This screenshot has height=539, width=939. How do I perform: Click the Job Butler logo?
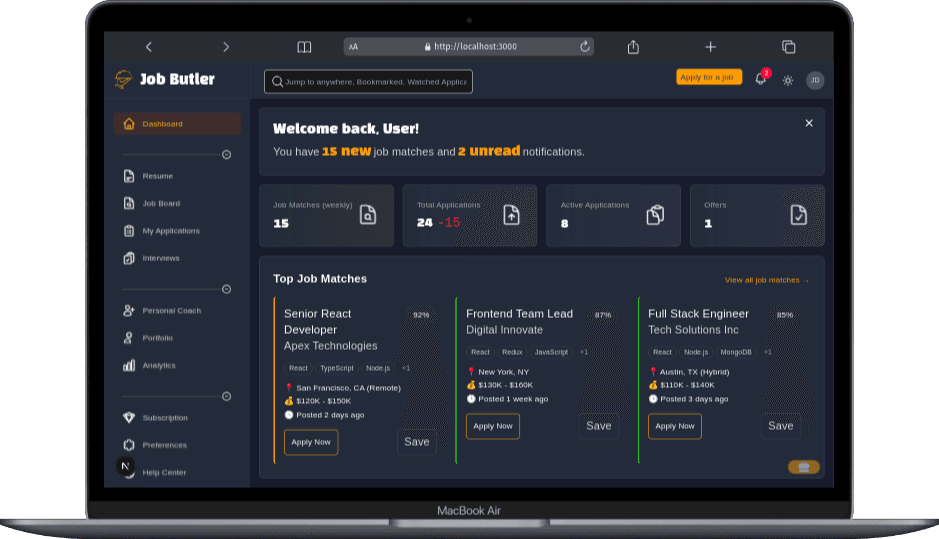(165, 79)
